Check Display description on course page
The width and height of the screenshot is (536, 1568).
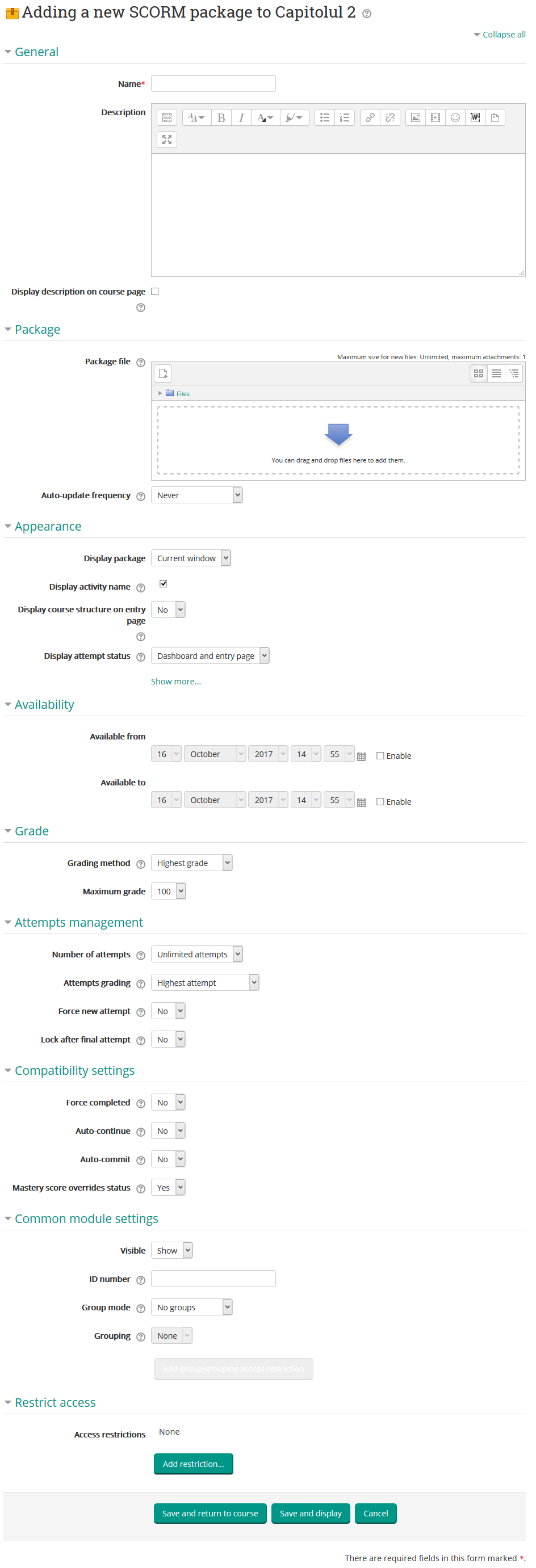point(156,292)
